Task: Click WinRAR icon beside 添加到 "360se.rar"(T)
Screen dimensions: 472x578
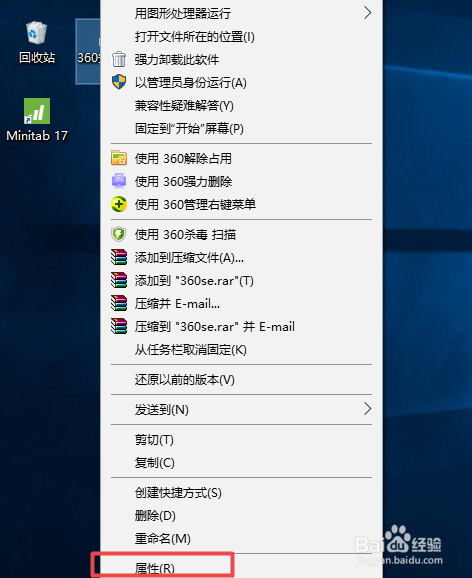Action: (x=119, y=280)
